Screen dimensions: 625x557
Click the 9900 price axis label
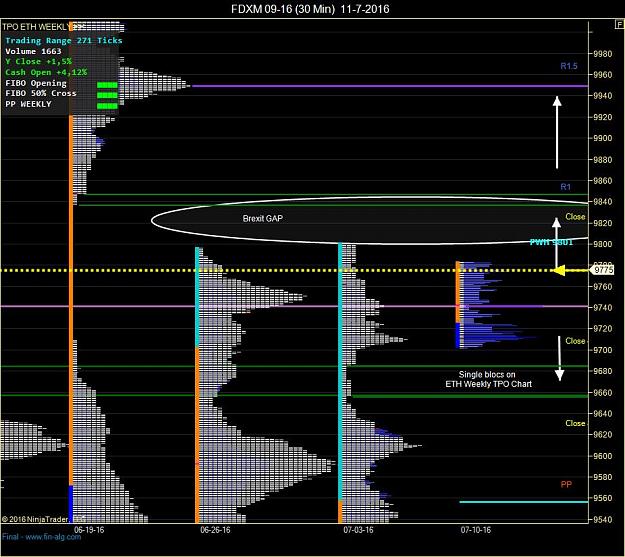click(603, 138)
